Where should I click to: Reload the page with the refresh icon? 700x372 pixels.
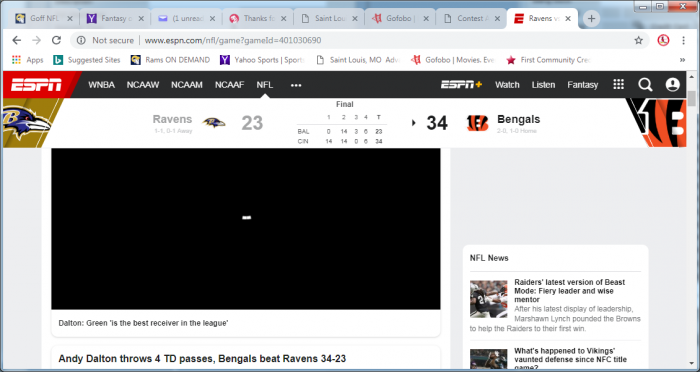(x=56, y=40)
